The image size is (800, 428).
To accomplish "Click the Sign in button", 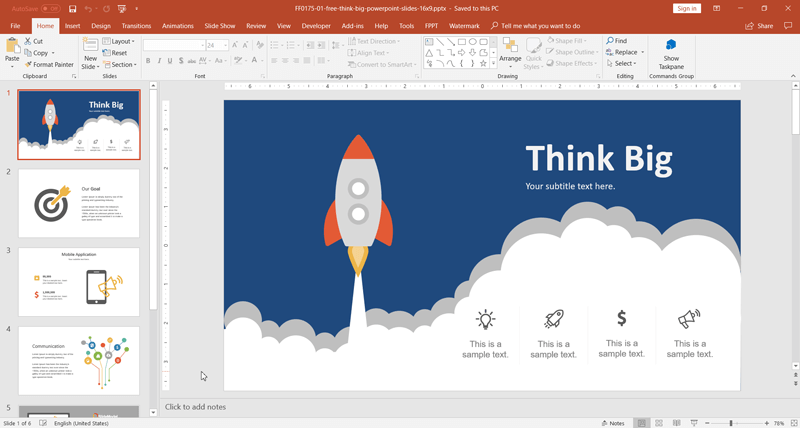I will coord(686,9).
